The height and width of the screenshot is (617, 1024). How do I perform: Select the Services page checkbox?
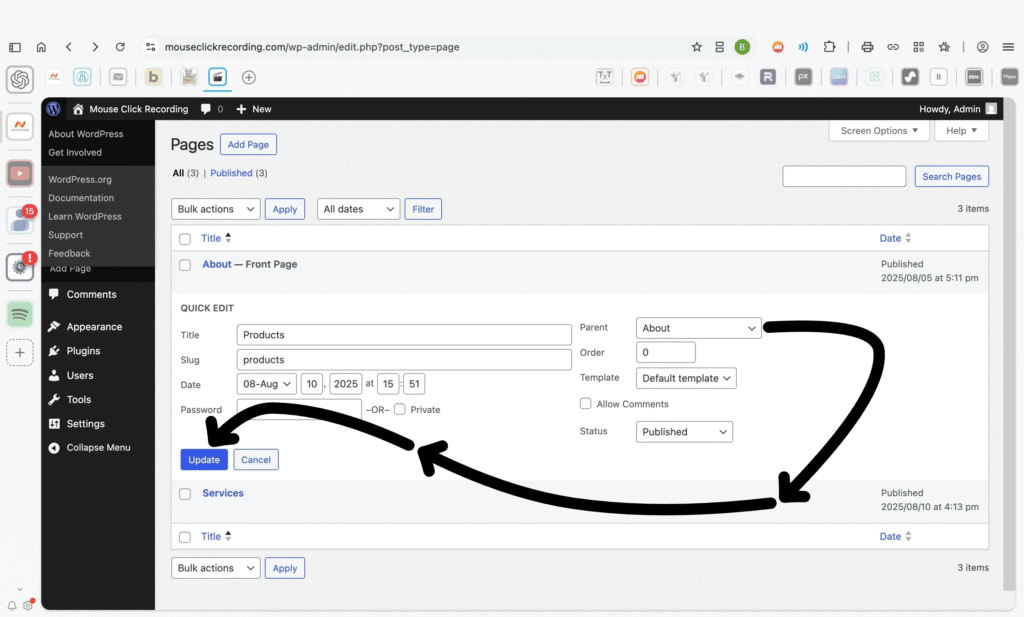coord(185,494)
